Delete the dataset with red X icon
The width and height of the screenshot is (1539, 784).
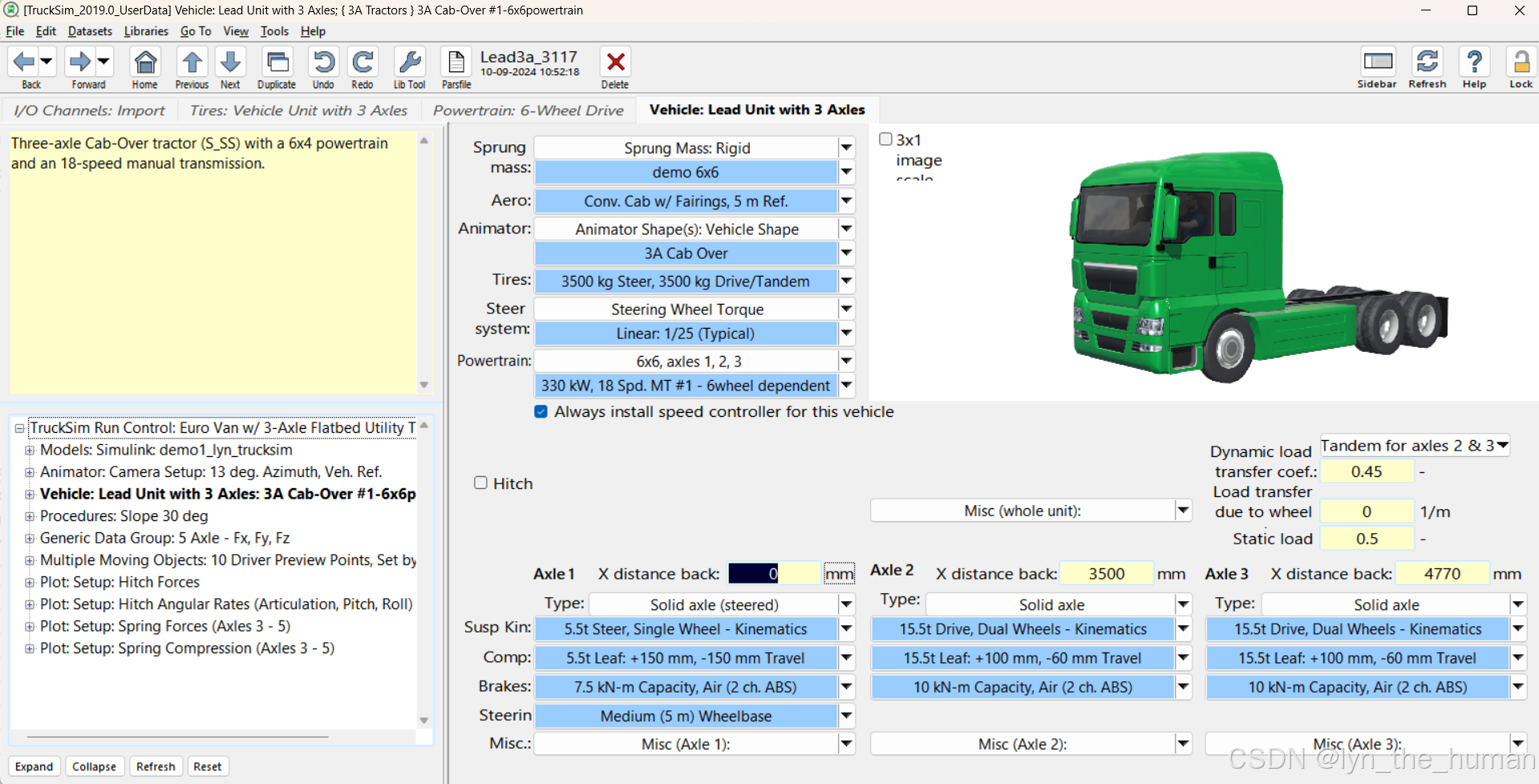click(x=615, y=62)
